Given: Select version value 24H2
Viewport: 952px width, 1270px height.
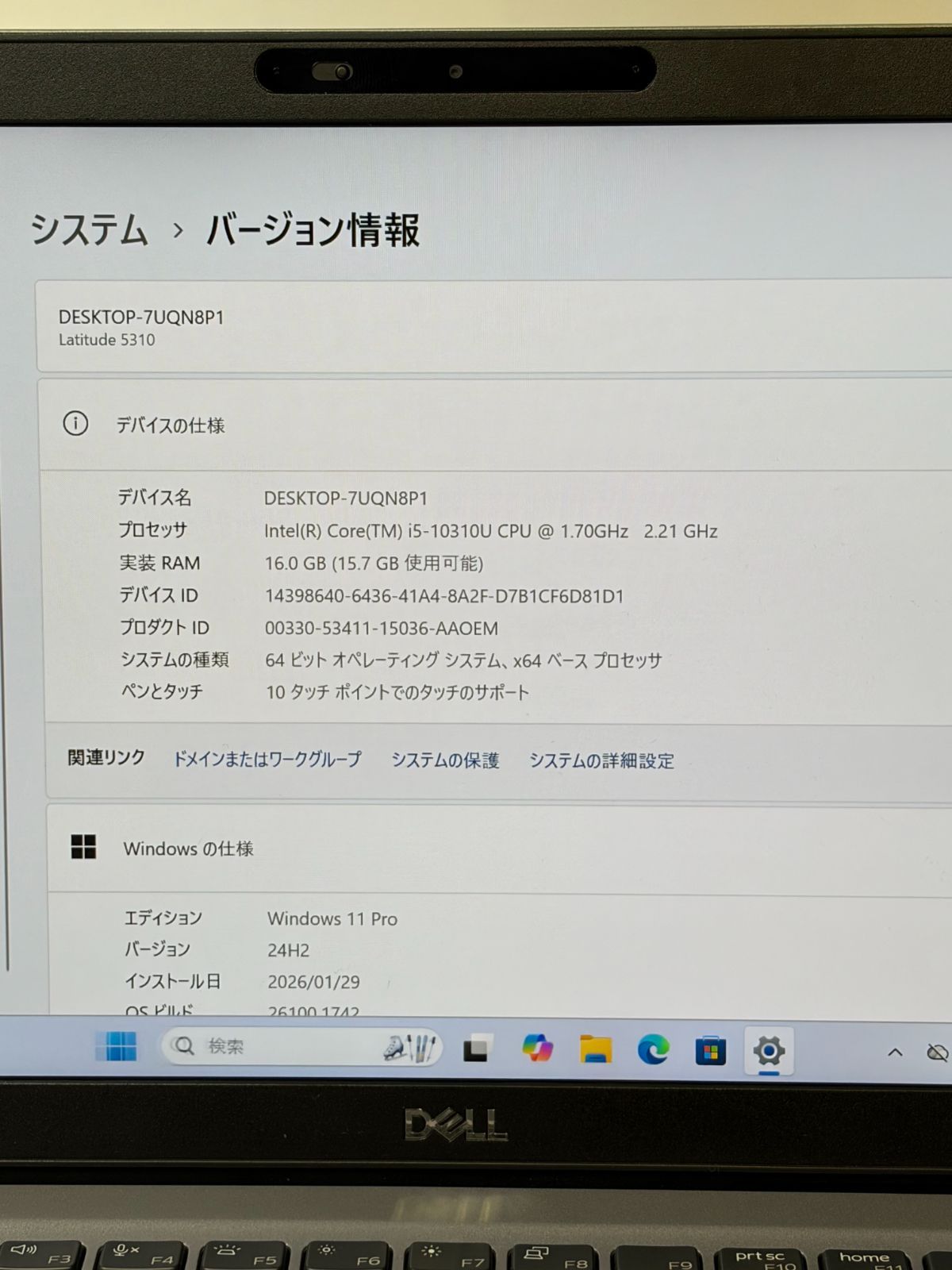Looking at the screenshot, I should [288, 949].
